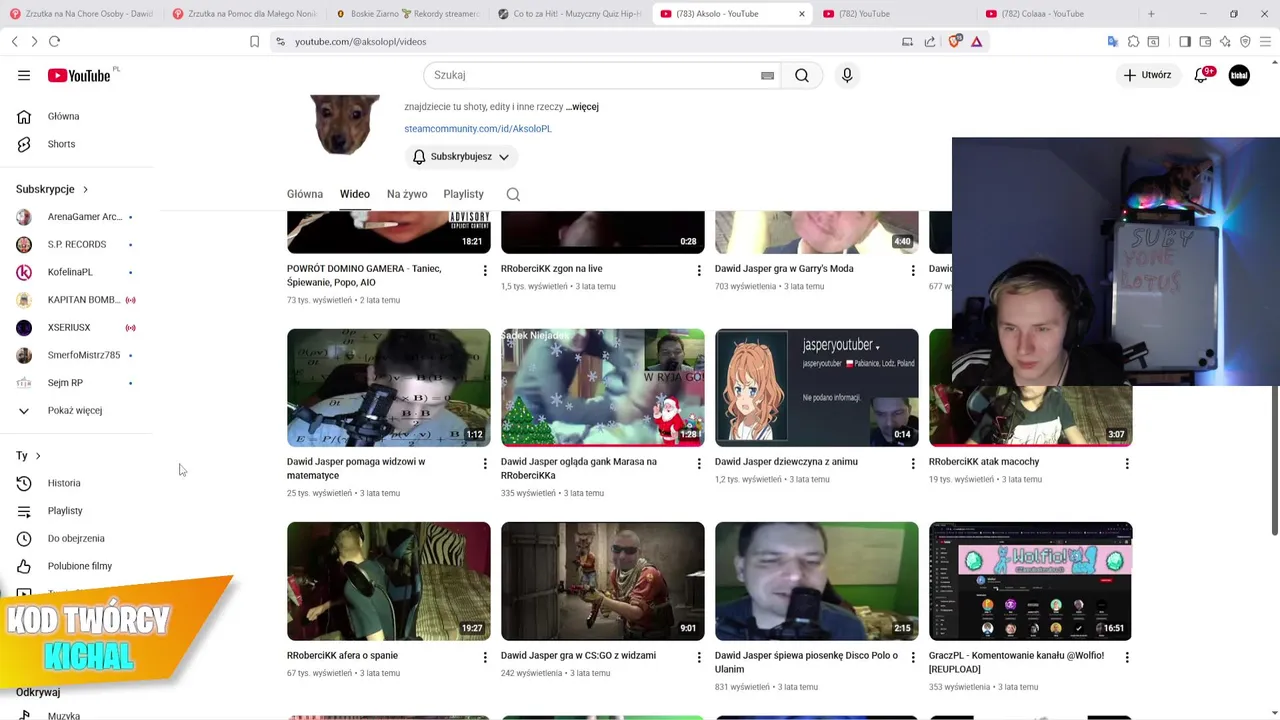Open the Brave Rewards triangle icon
Viewport: 1280px width, 720px height.
pos(976,41)
